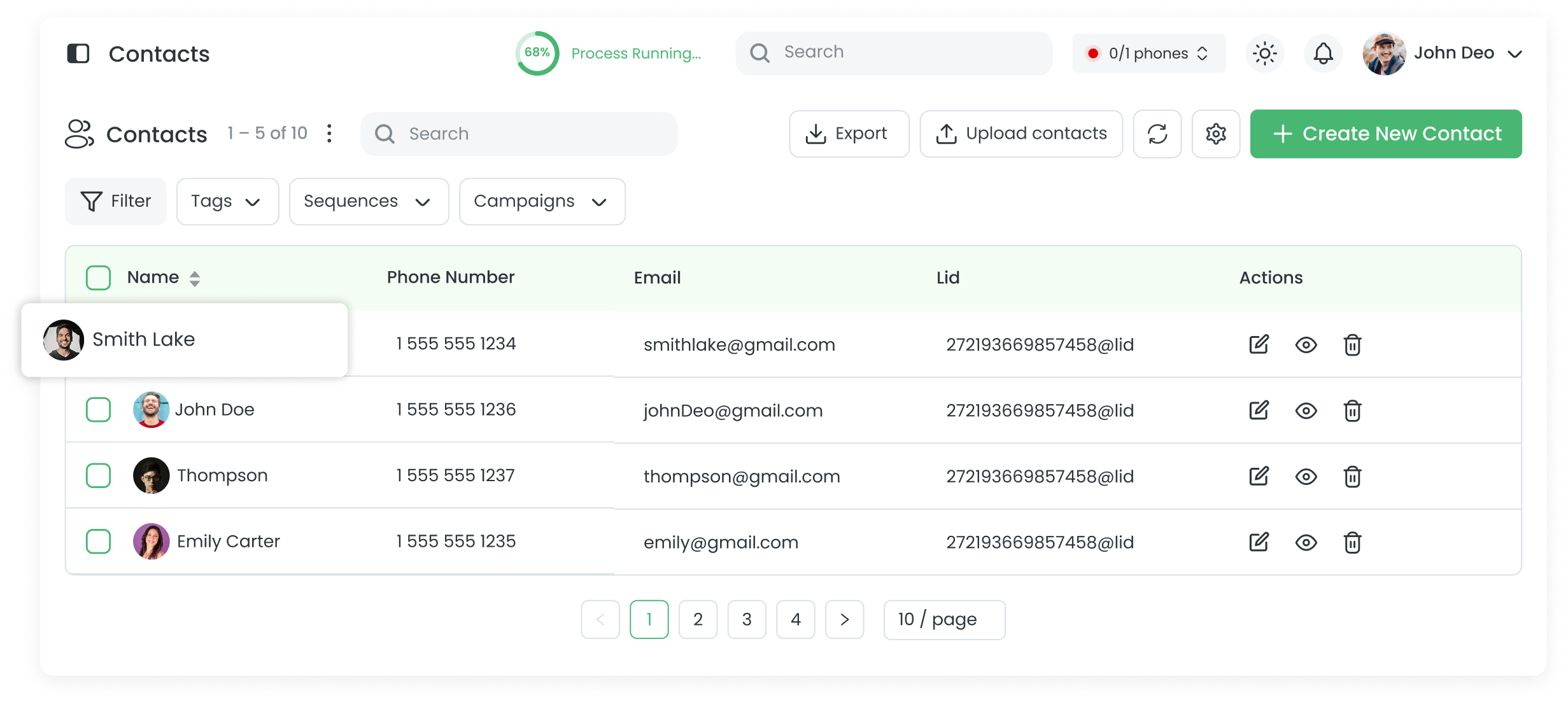Viewport: 1568px width, 702px height.
Task: Click the Process Running status text
Action: (x=636, y=53)
